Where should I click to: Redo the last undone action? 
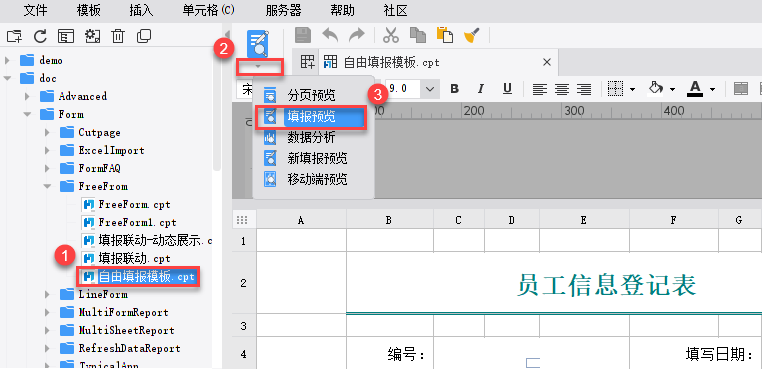coord(357,35)
